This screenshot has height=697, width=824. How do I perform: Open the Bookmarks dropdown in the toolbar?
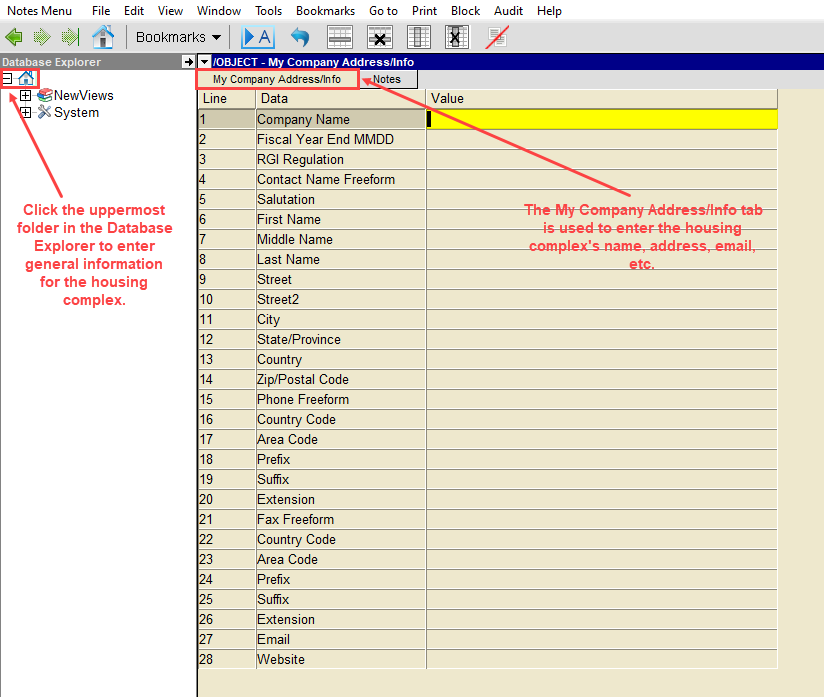[x=179, y=38]
